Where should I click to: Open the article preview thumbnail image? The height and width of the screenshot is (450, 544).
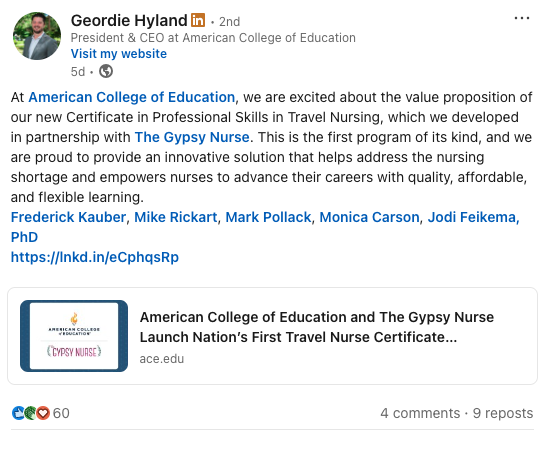pos(74,336)
